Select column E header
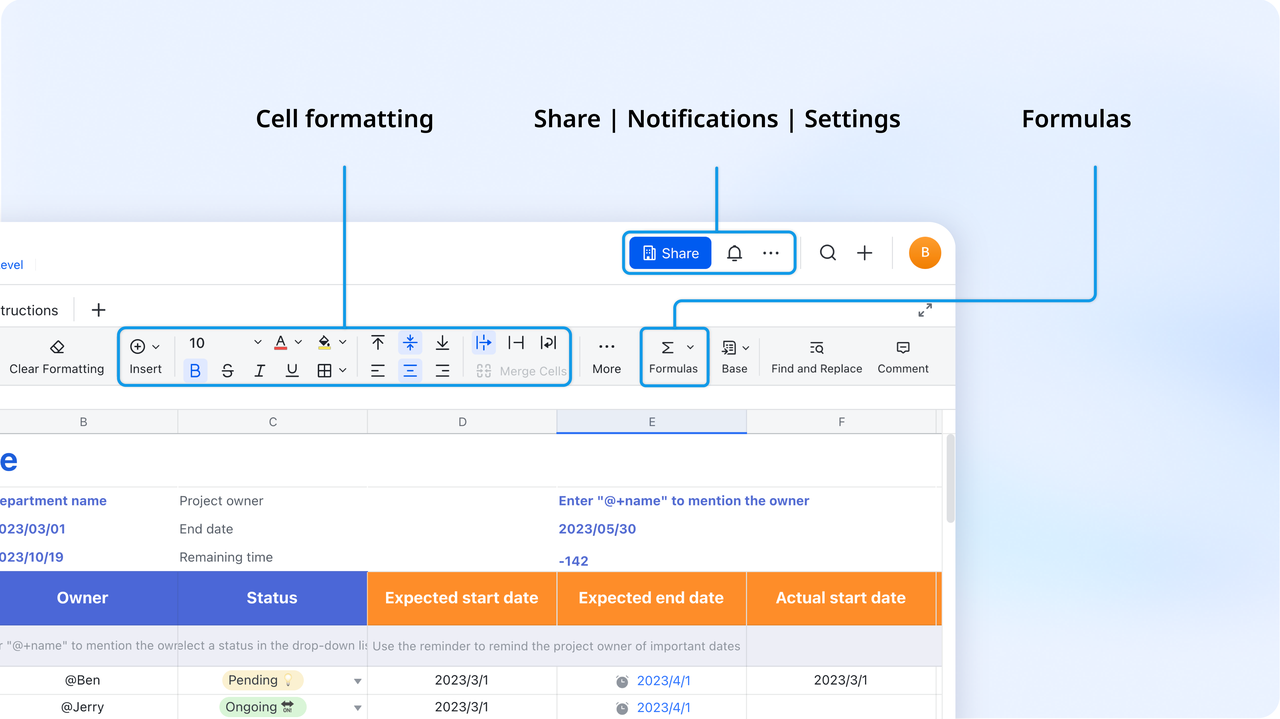The height and width of the screenshot is (719, 1280). click(x=651, y=421)
